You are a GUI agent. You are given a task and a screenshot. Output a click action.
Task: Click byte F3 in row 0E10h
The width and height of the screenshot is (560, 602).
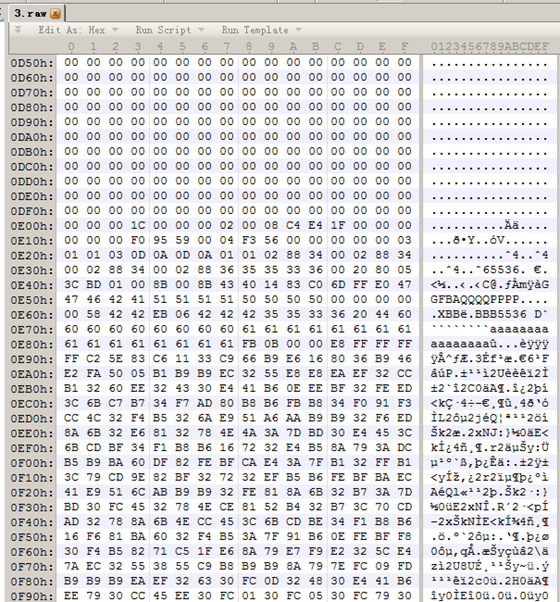[x=249, y=240]
